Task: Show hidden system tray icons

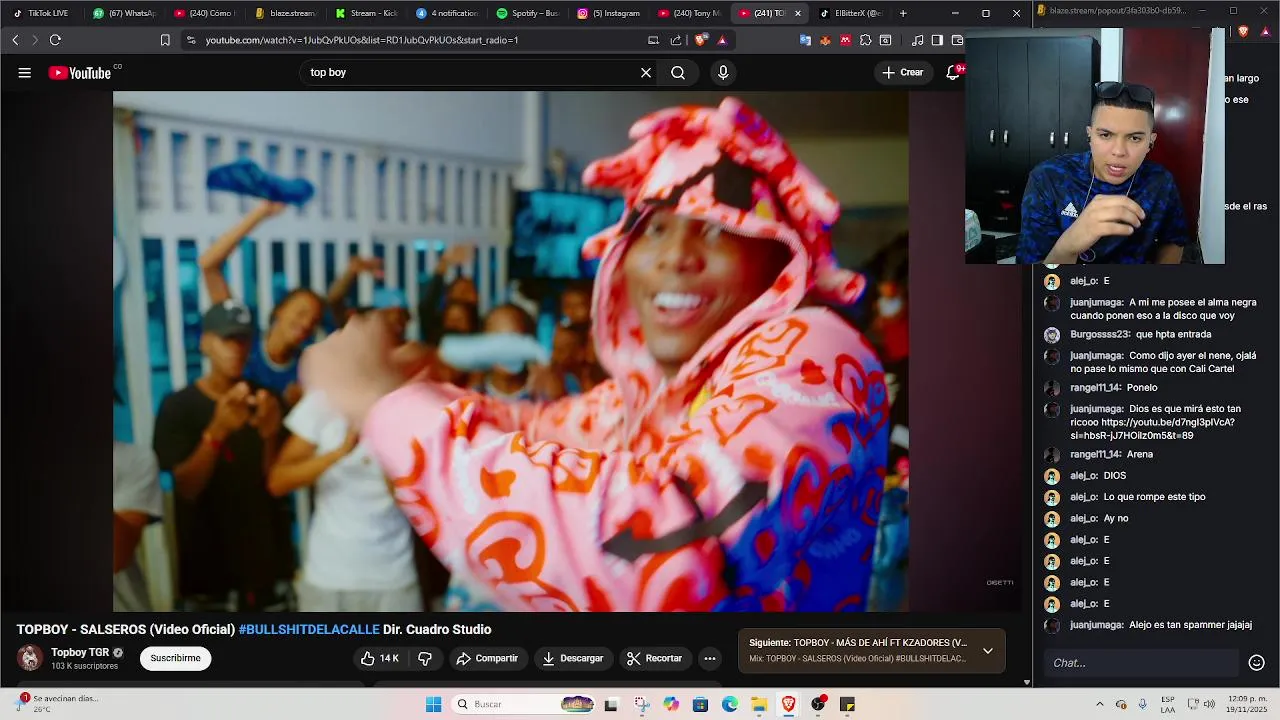Action: click(x=1099, y=704)
